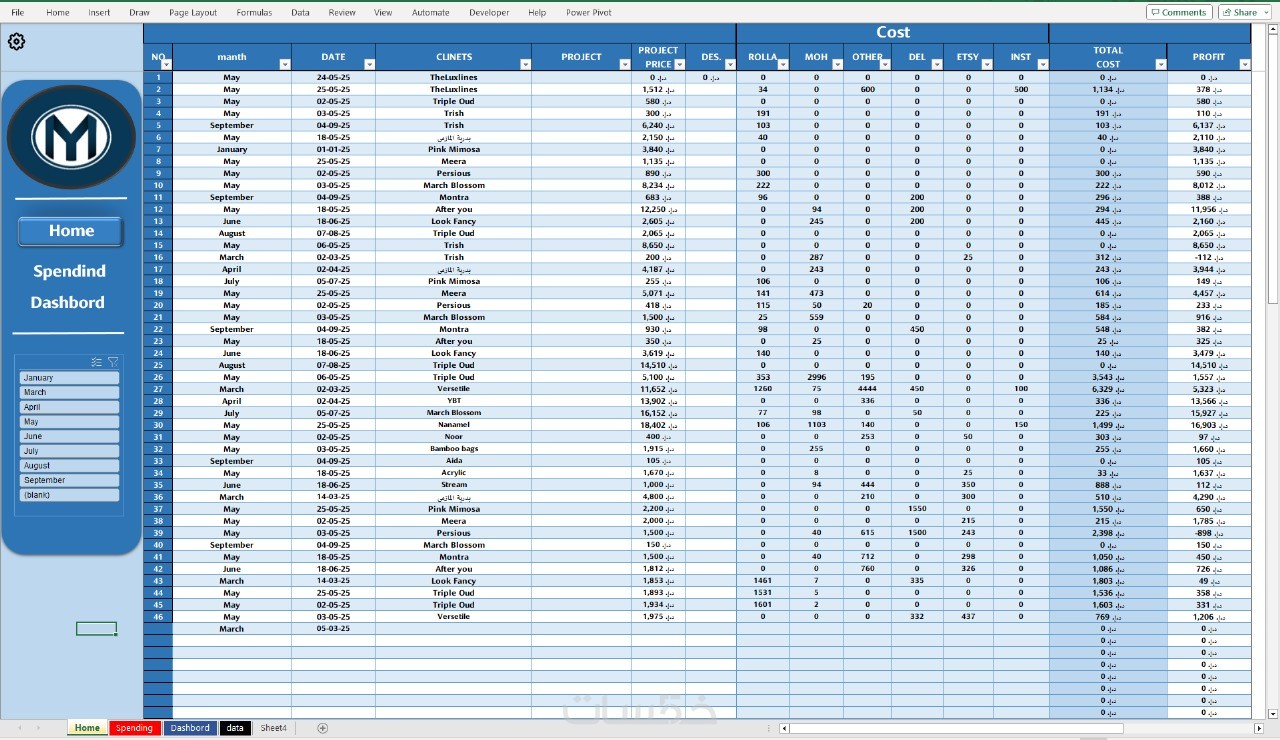Switch to the Dashbord sheet tab
The height and width of the screenshot is (740, 1280).
coord(190,728)
